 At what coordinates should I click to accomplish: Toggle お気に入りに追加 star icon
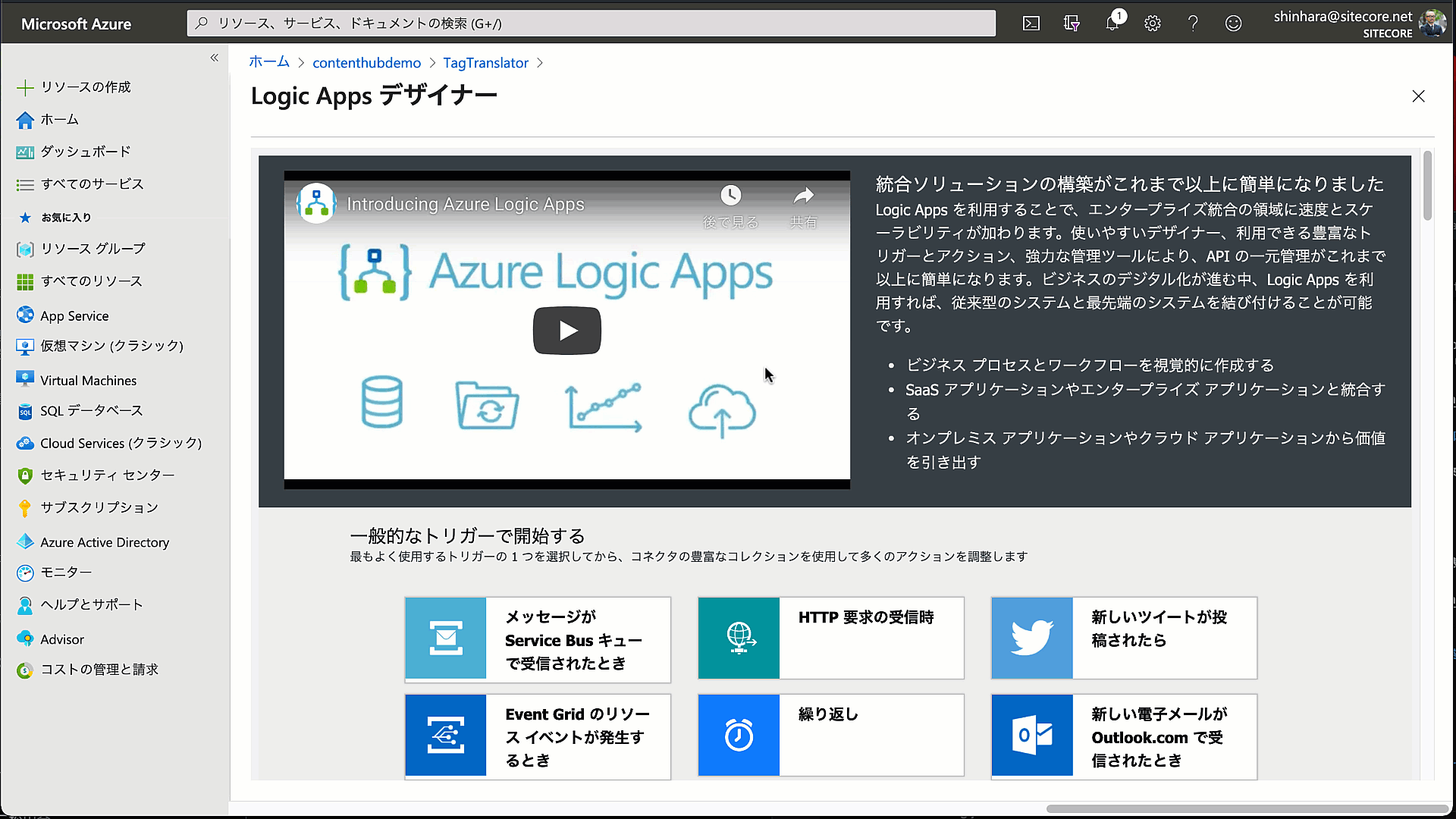point(25,218)
